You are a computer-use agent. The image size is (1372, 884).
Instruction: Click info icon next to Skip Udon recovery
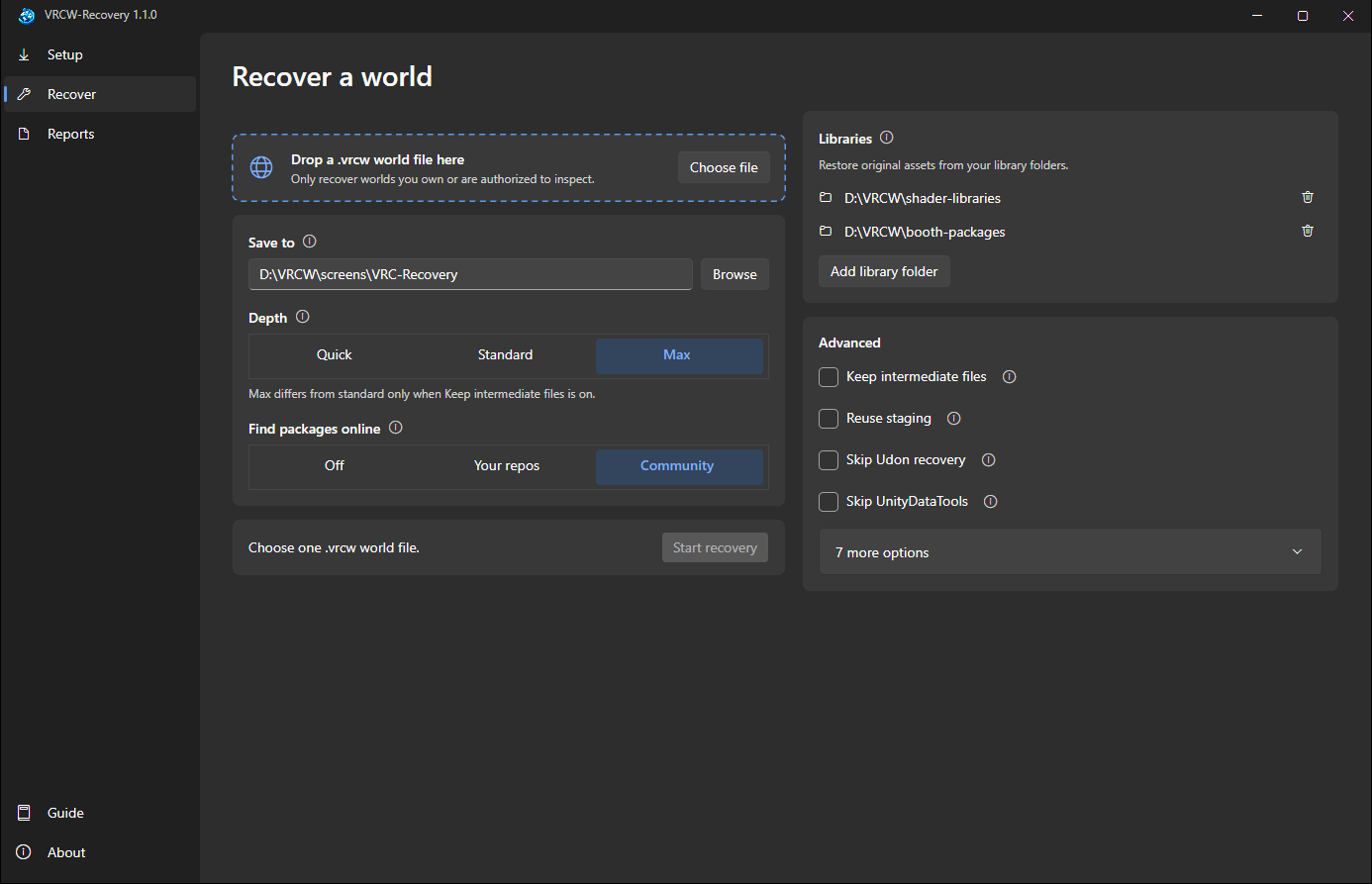point(989,459)
